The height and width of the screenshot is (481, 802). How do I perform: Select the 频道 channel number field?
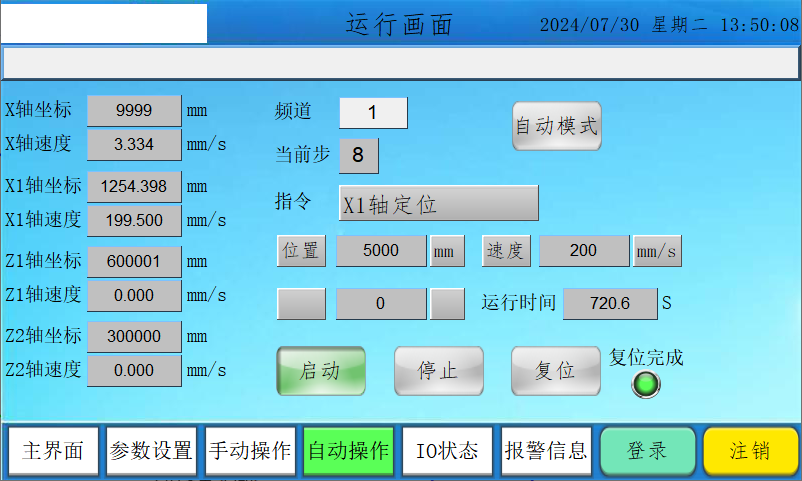point(373,113)
